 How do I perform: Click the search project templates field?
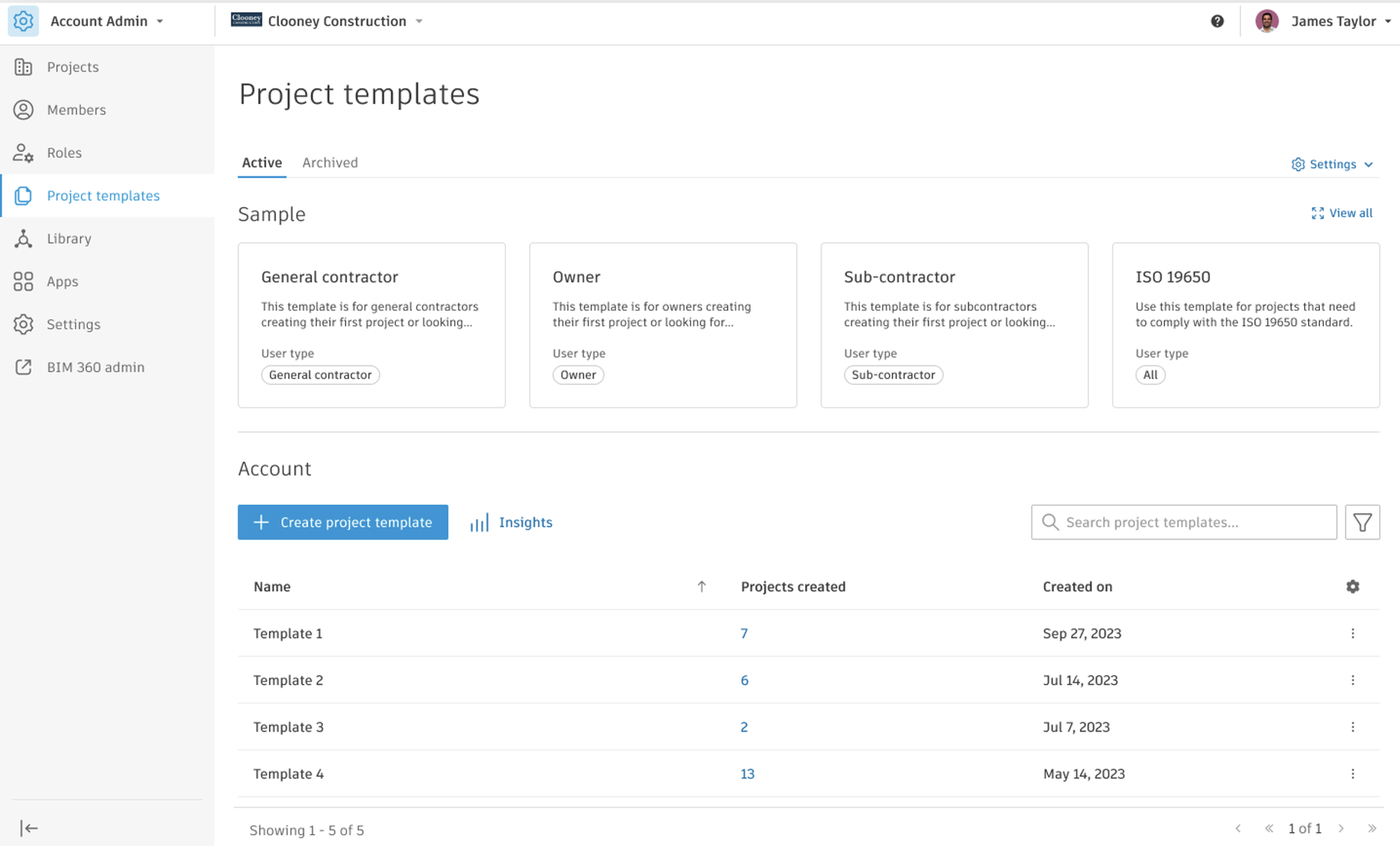point(1183,522)
